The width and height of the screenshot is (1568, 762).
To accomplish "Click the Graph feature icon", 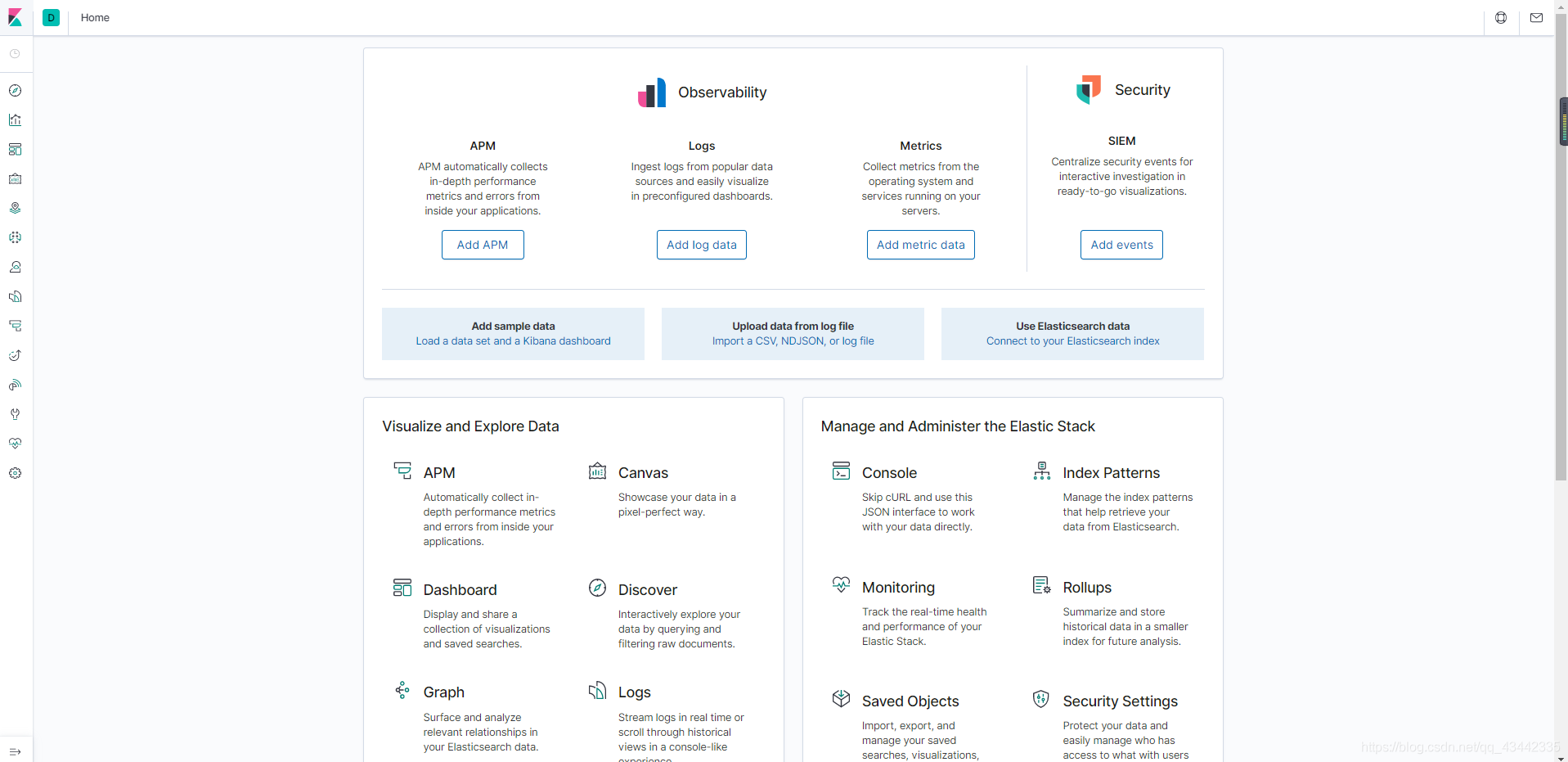I will [x=402, y=690].
